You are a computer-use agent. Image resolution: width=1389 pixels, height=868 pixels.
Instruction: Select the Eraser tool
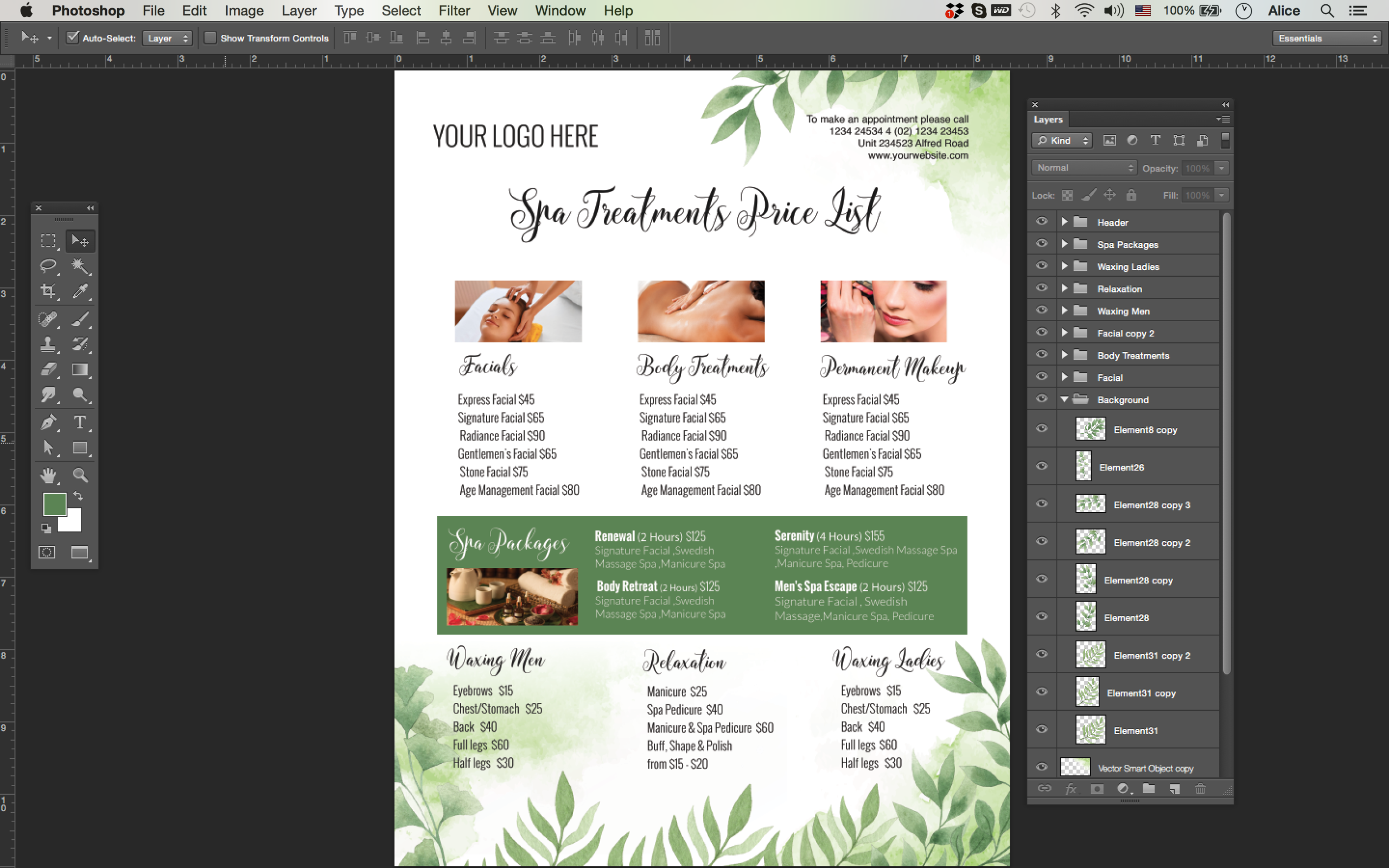click(48, 369)
